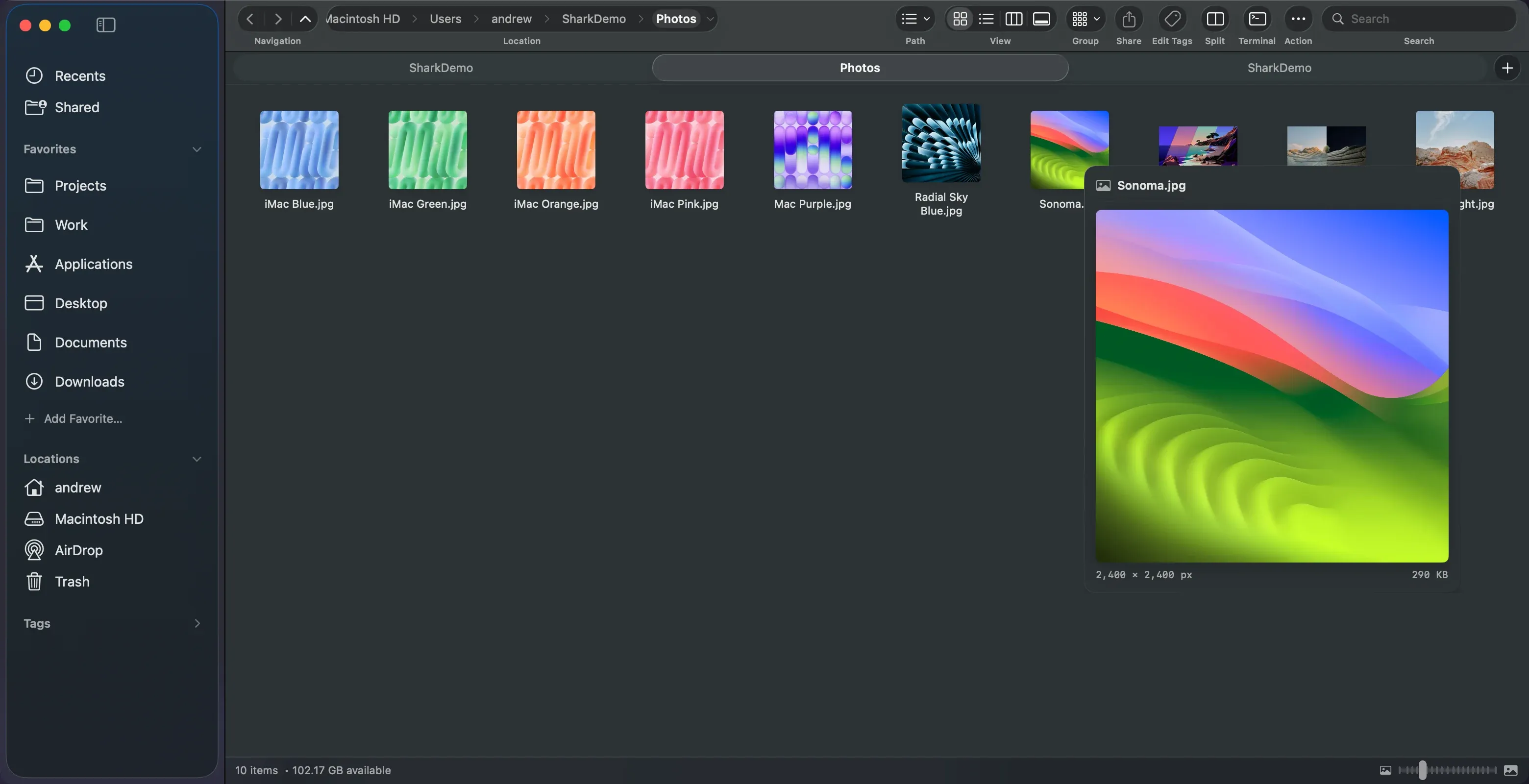
Task: Open Photos path segment dropdown chevron
Action: (710, 19)
